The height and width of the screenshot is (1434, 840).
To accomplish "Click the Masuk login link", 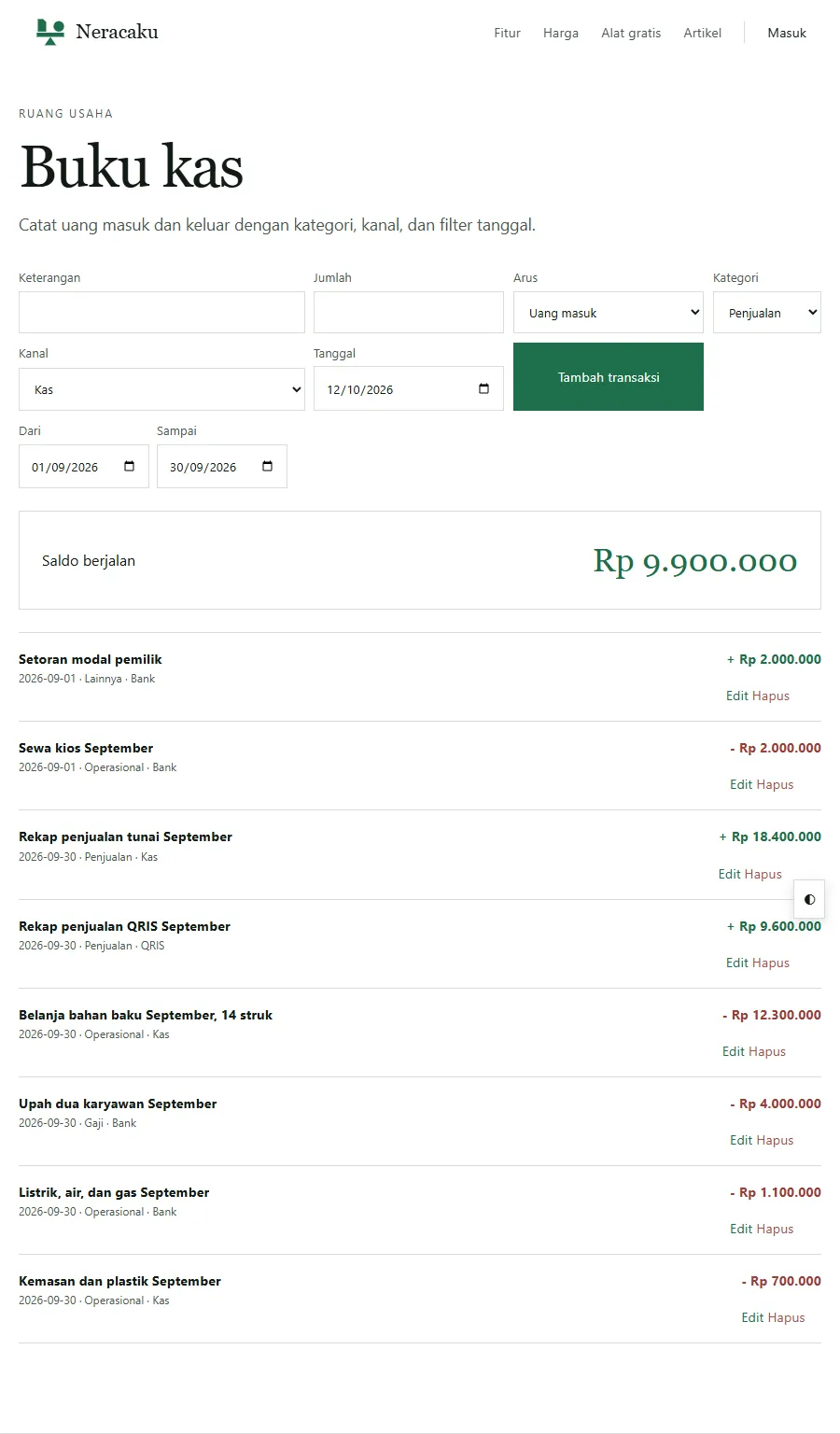I will 787,33.
